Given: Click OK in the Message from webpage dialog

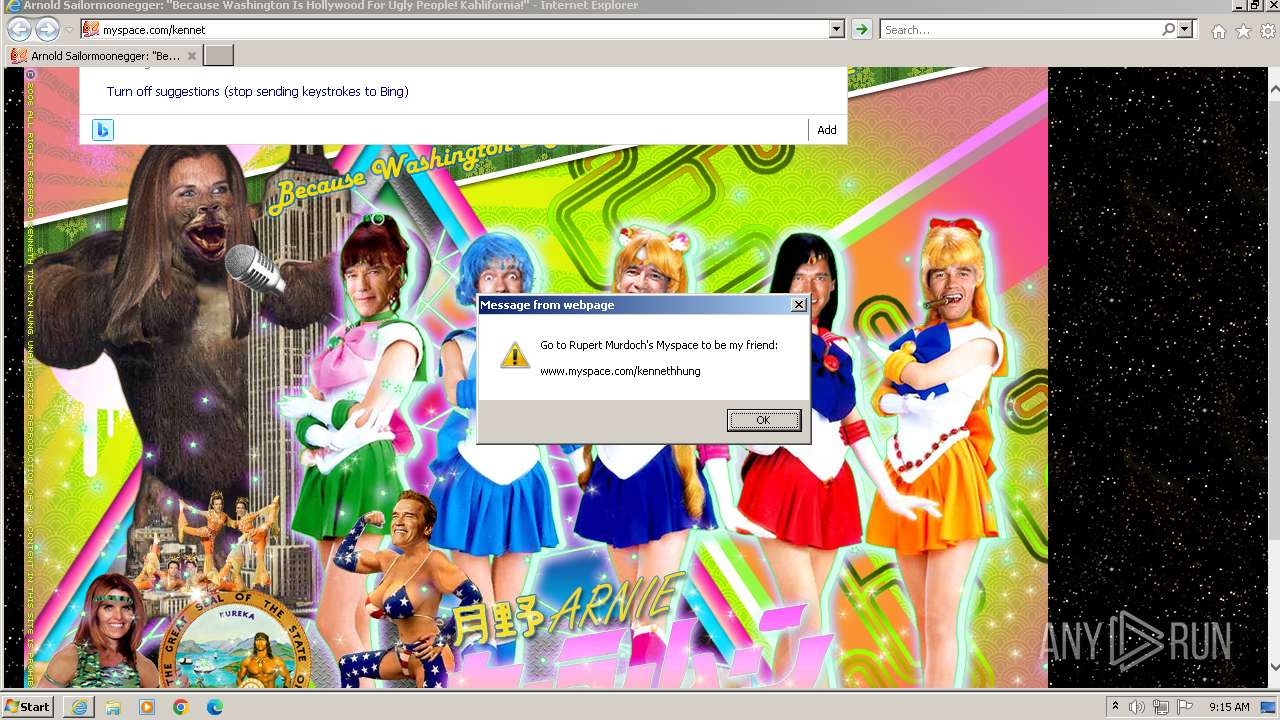Looking at the screenshot, I should [764, 420].
